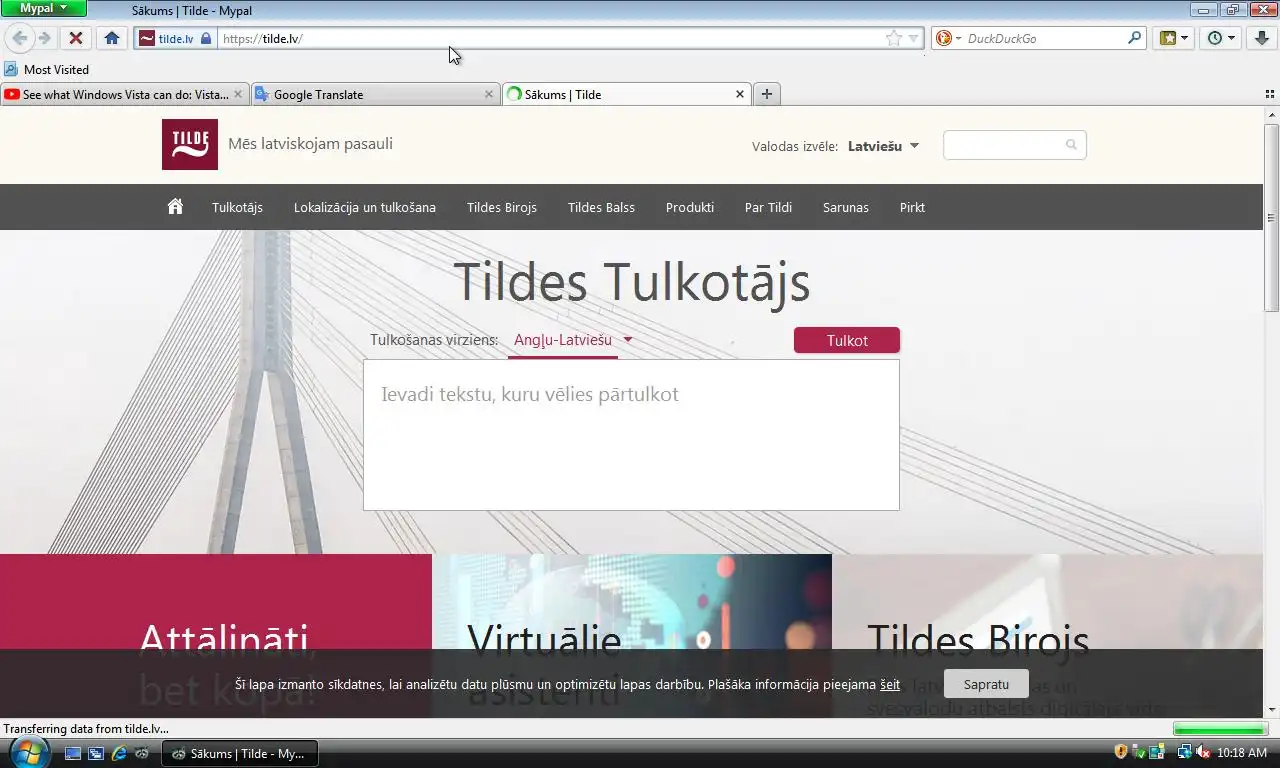This screenshot has width=1280, height=768.
Task: Open the tab groups grid icon
Action: [x=1270, y=94]
